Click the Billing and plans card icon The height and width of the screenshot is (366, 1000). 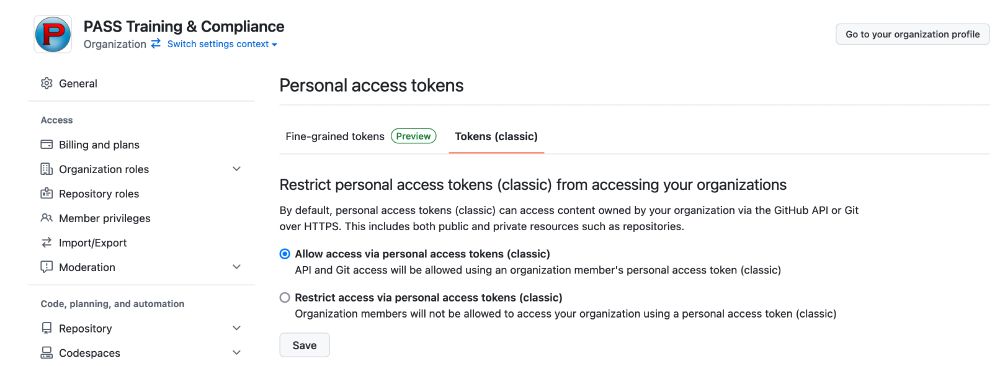[x=46, y=145]
